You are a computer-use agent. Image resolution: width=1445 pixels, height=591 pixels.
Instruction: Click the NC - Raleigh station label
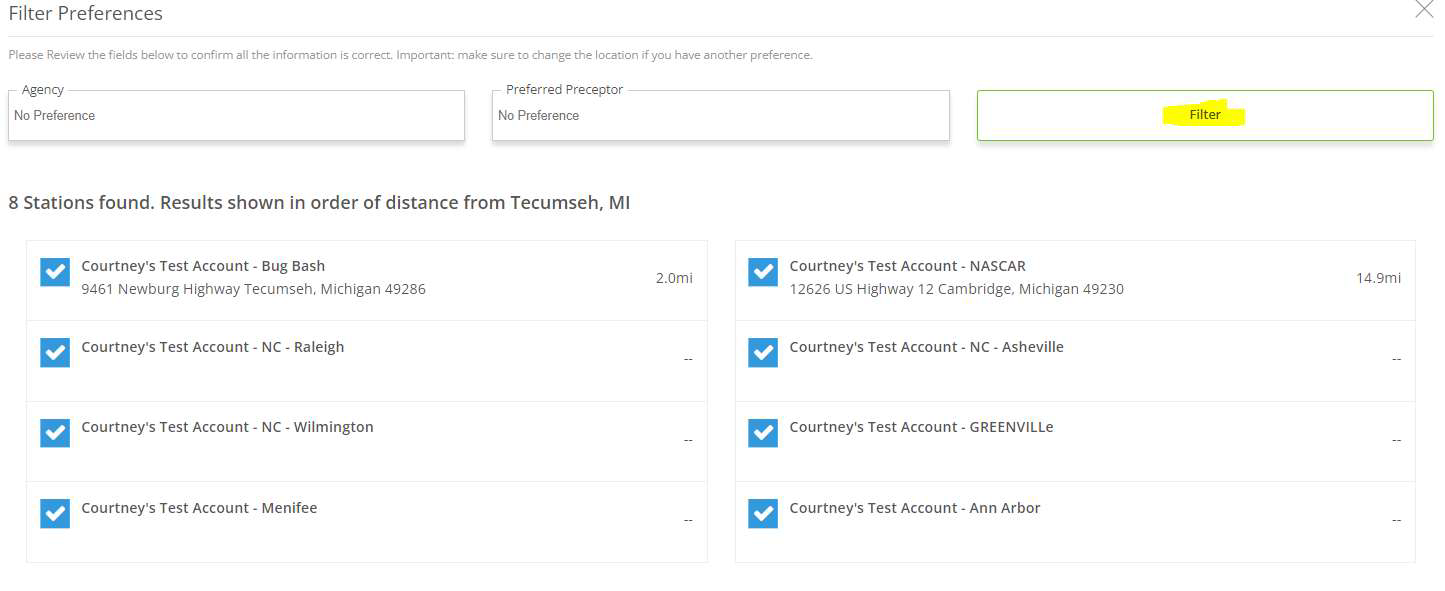tap(212, 347)
